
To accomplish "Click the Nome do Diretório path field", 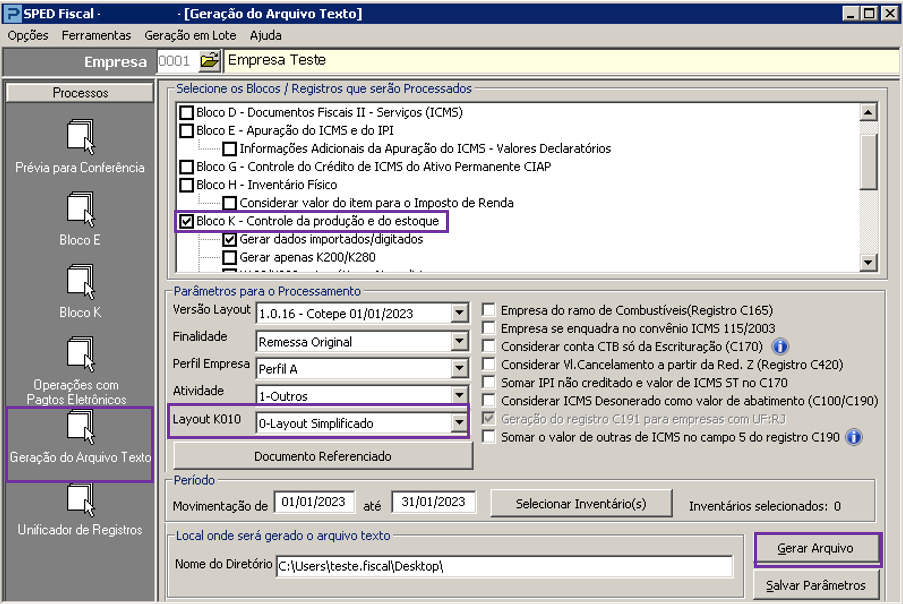I will [504, 566].
